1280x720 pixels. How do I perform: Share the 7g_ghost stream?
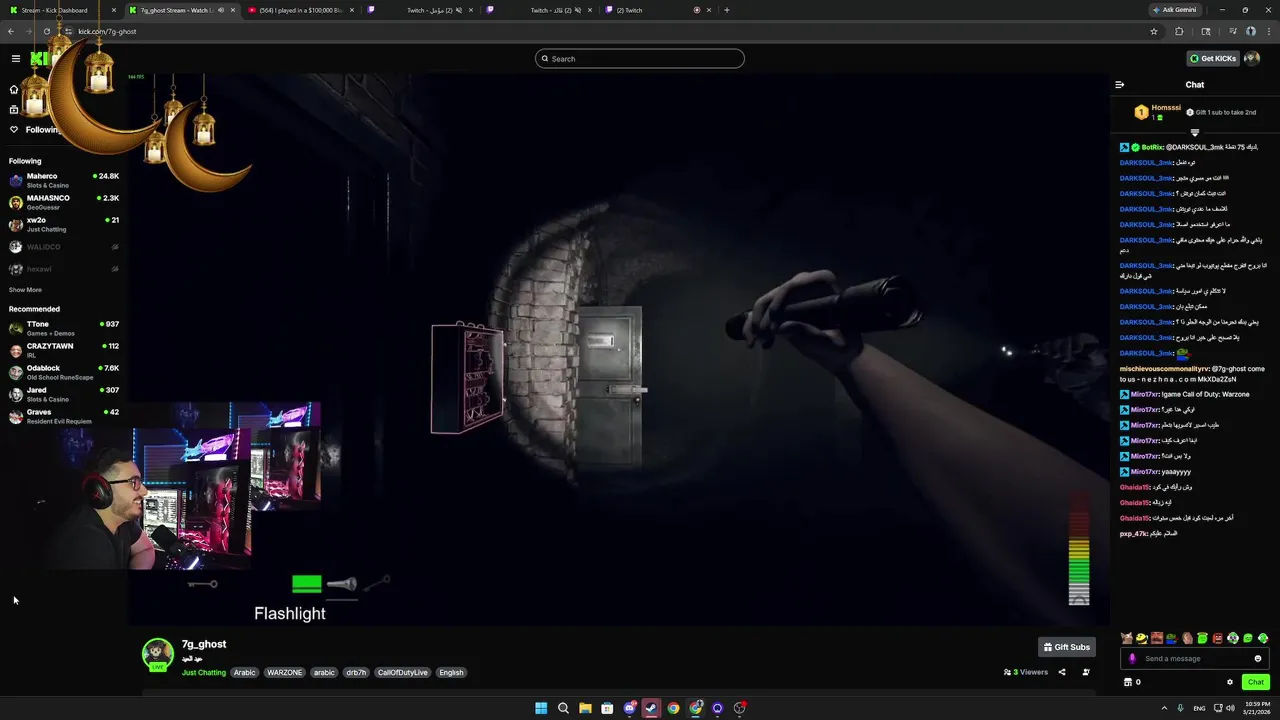coord(1062,672)
